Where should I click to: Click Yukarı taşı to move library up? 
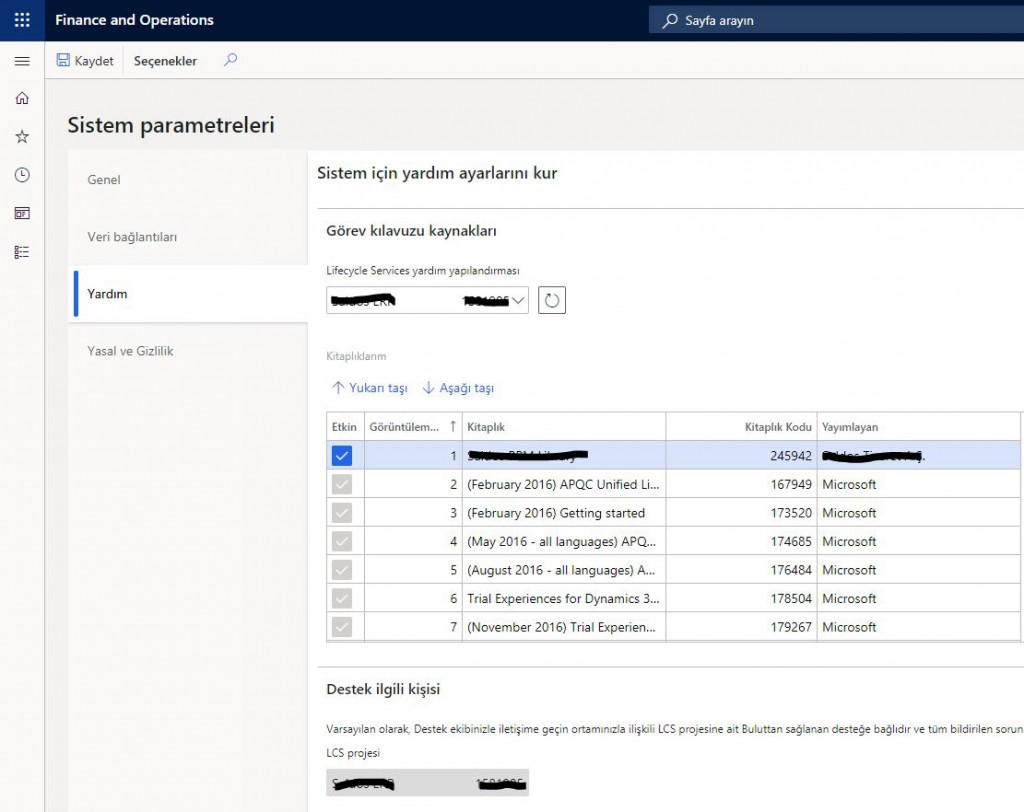(370, 388)
